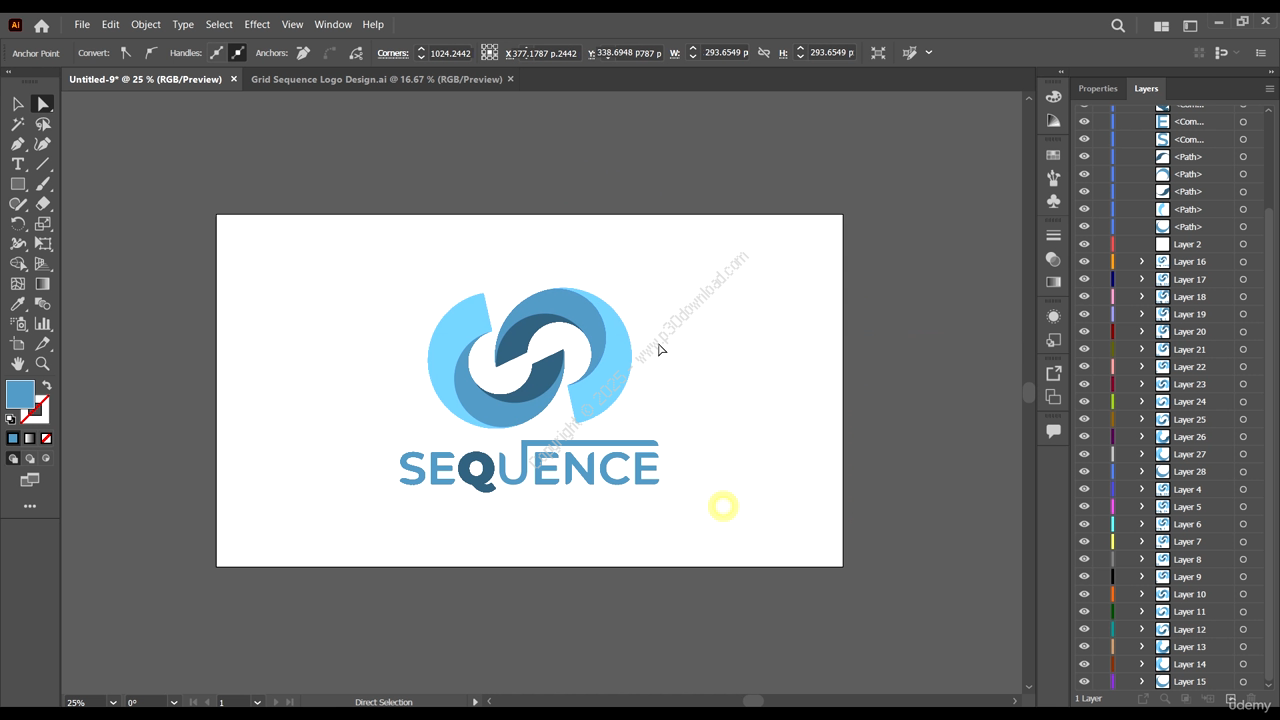
Task: Open the zoom level dropdown at 25%
Action: click(112, 702)
